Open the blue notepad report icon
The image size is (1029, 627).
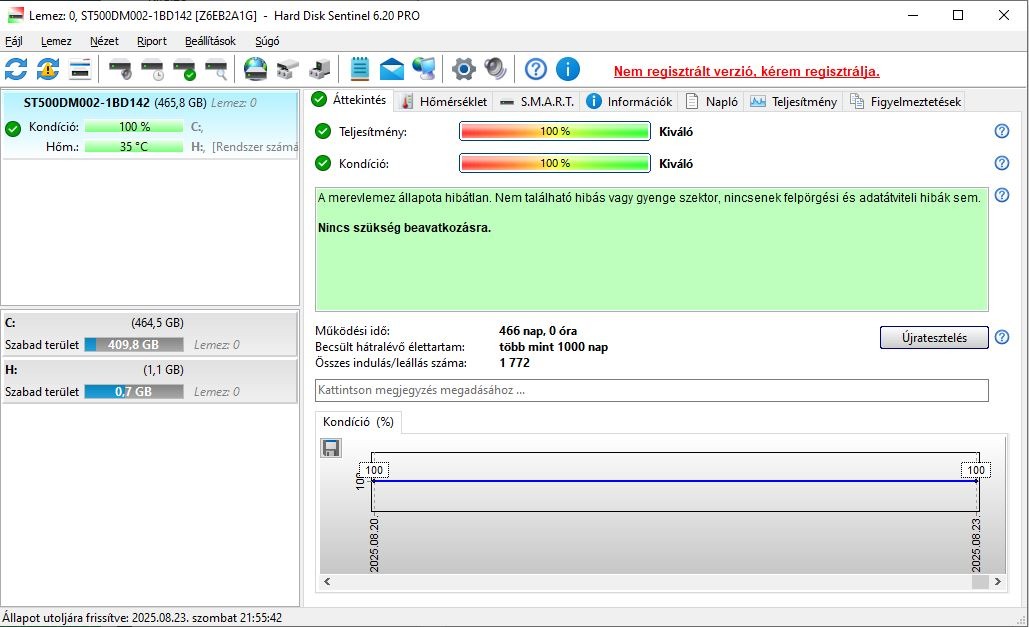360,69
